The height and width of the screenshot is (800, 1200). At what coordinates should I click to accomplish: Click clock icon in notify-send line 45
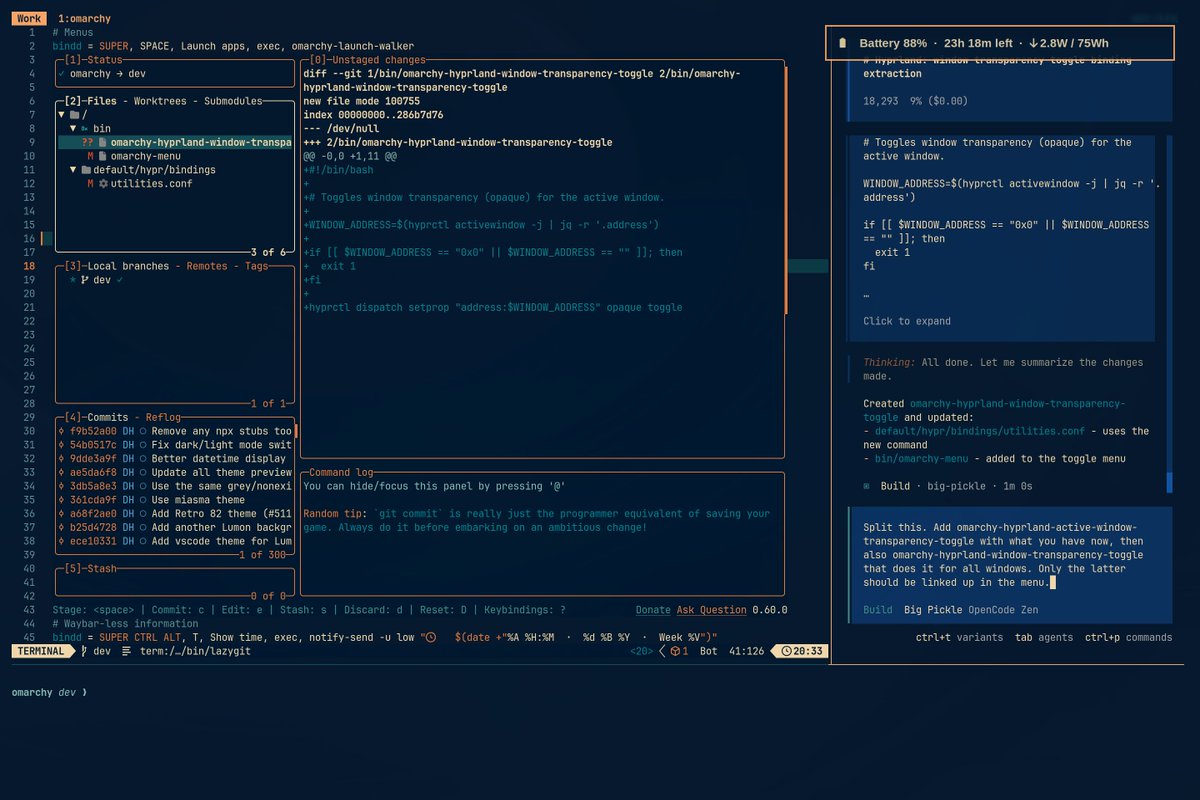430,637
